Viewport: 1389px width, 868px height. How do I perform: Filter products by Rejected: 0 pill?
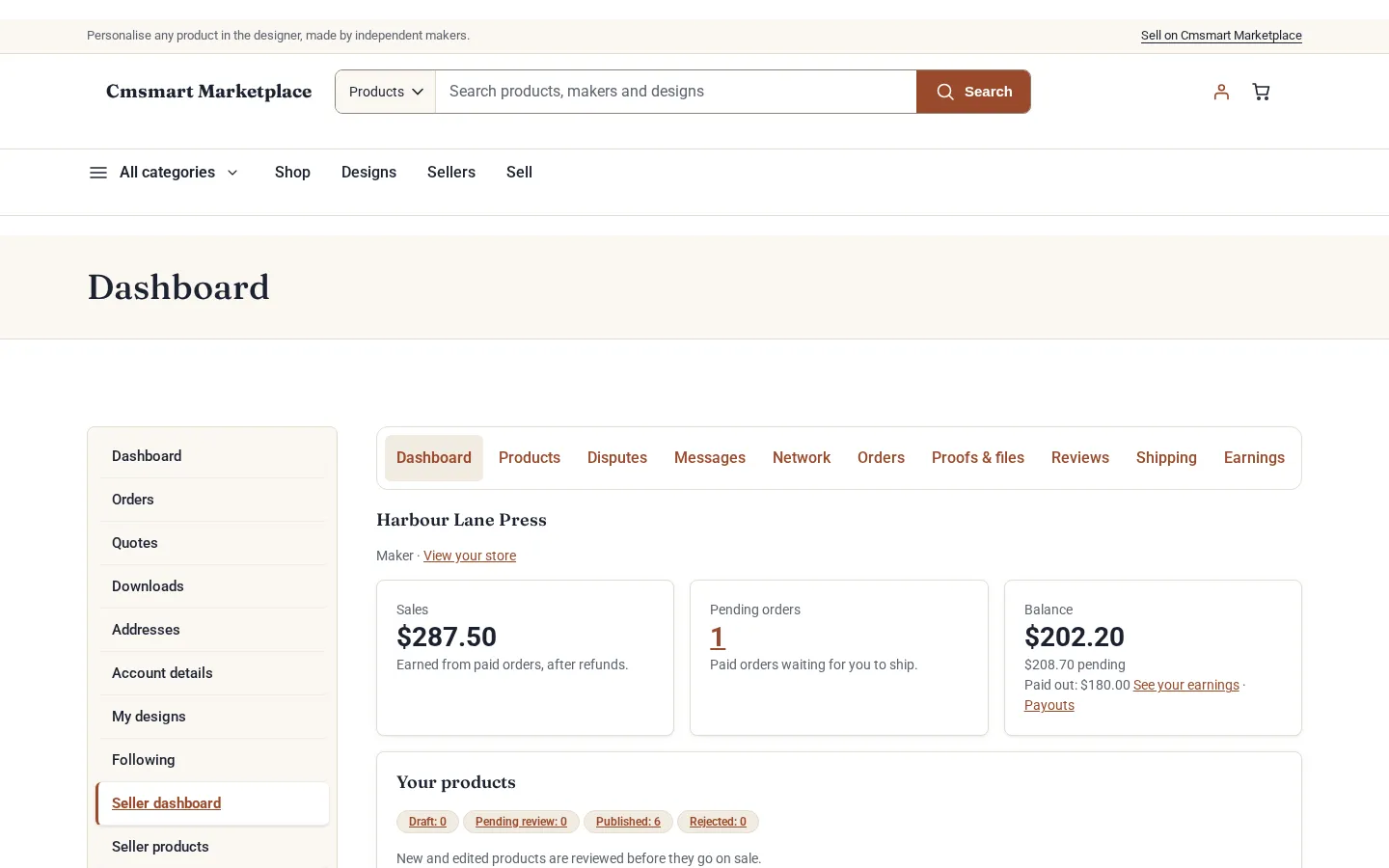tap(718, 822)
